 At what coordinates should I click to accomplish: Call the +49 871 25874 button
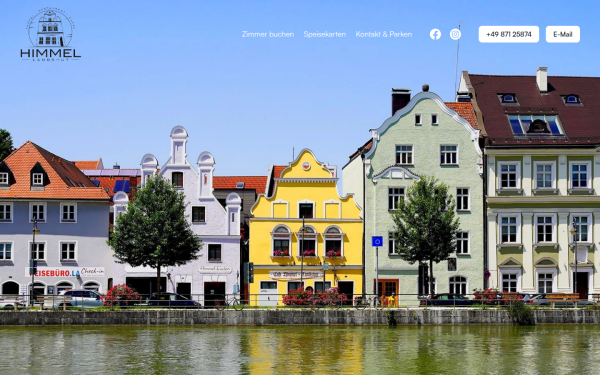coord(509,34)
